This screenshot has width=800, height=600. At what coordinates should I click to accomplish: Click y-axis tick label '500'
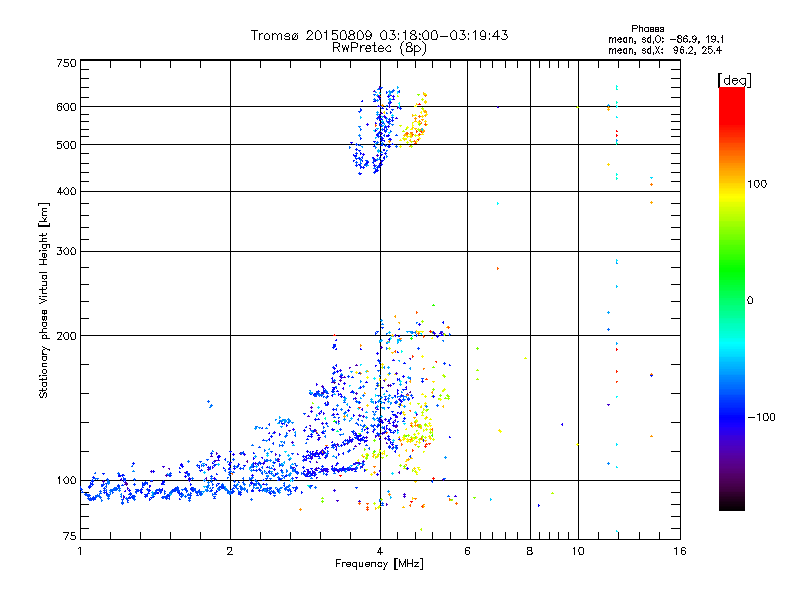pyautogui.click(x=66, y=145)
